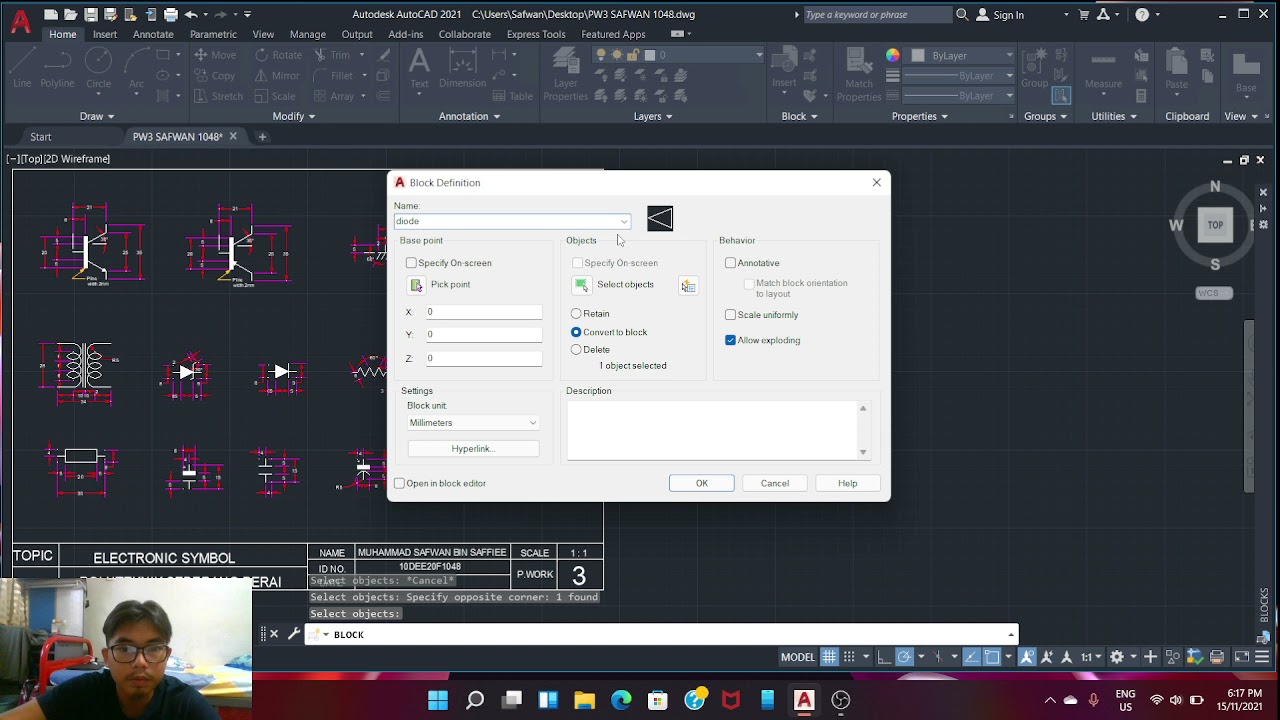Image resolution: width=1280 pixels, height=720 pixels.
Task: Open the Text annotation tool
Action: coord(419,68)
